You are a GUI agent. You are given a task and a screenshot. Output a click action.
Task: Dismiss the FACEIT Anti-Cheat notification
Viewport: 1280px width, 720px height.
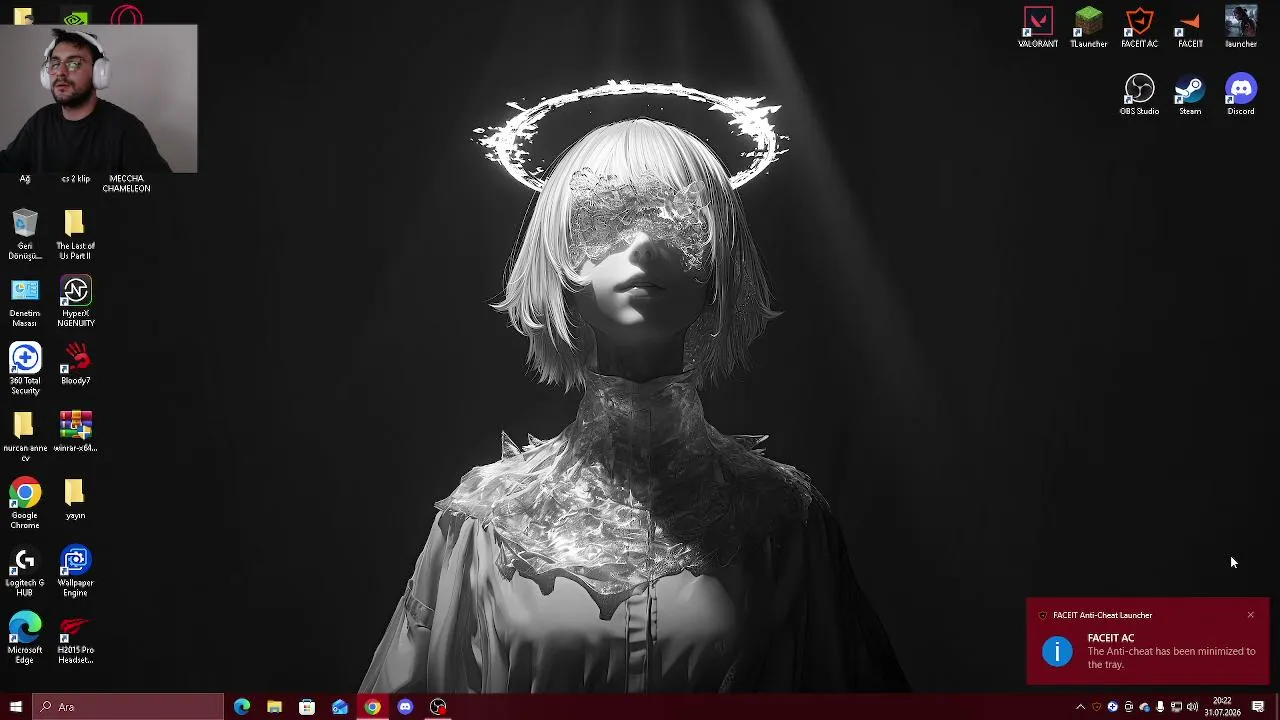pos(1250,615)
